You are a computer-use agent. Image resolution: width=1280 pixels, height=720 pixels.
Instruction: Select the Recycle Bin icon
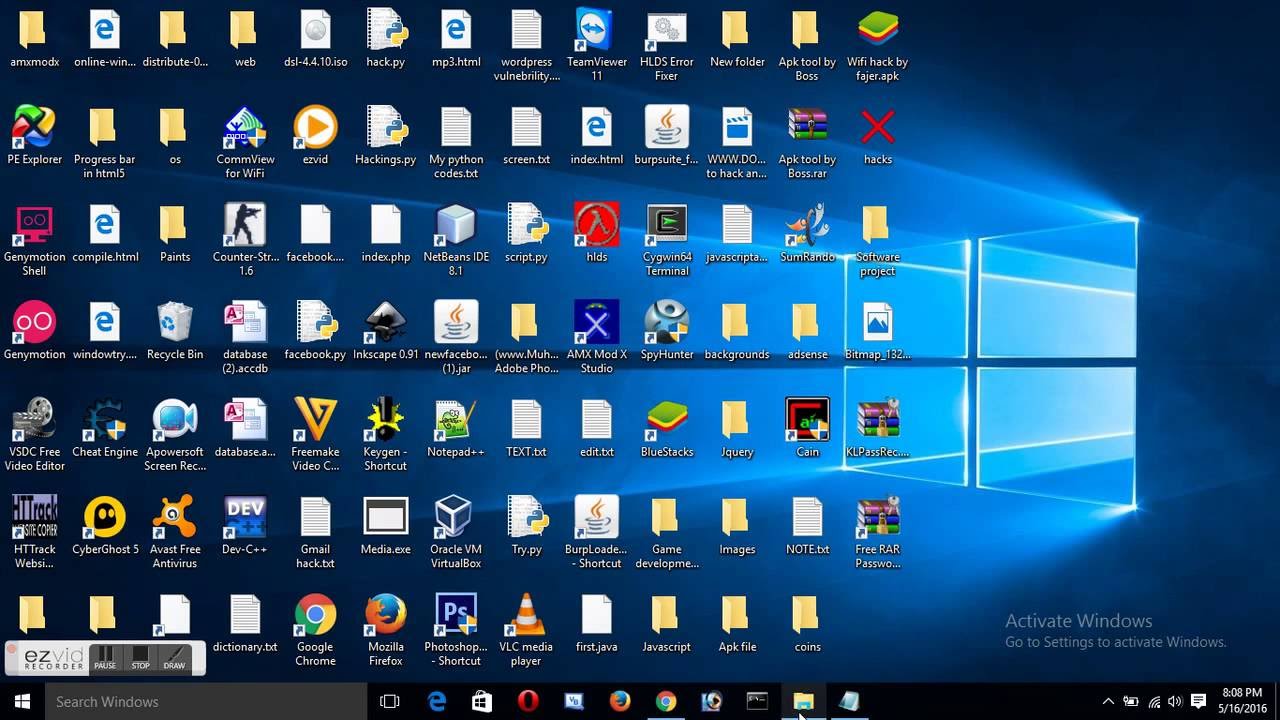175,330
